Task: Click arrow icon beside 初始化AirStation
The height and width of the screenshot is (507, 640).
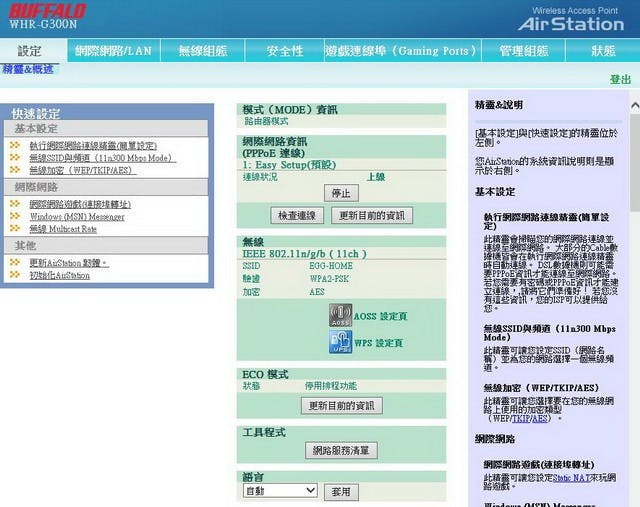Action: tap(15, 275)
